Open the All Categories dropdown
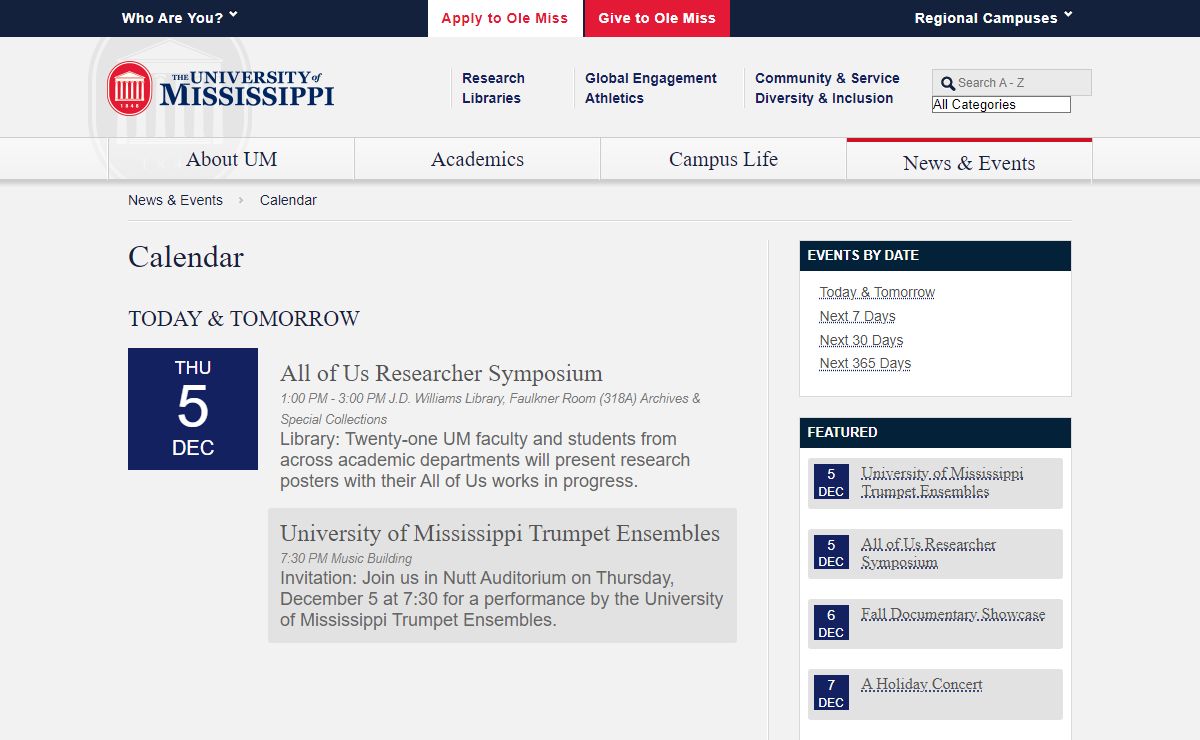This screenshot has width=1200, height=740. tap(1001, 104)
